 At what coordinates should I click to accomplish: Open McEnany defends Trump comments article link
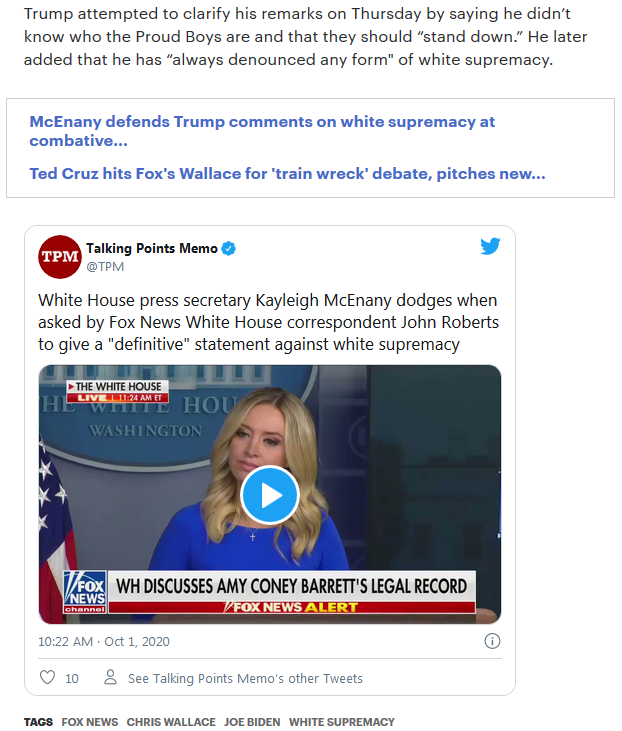pos(262,131)
